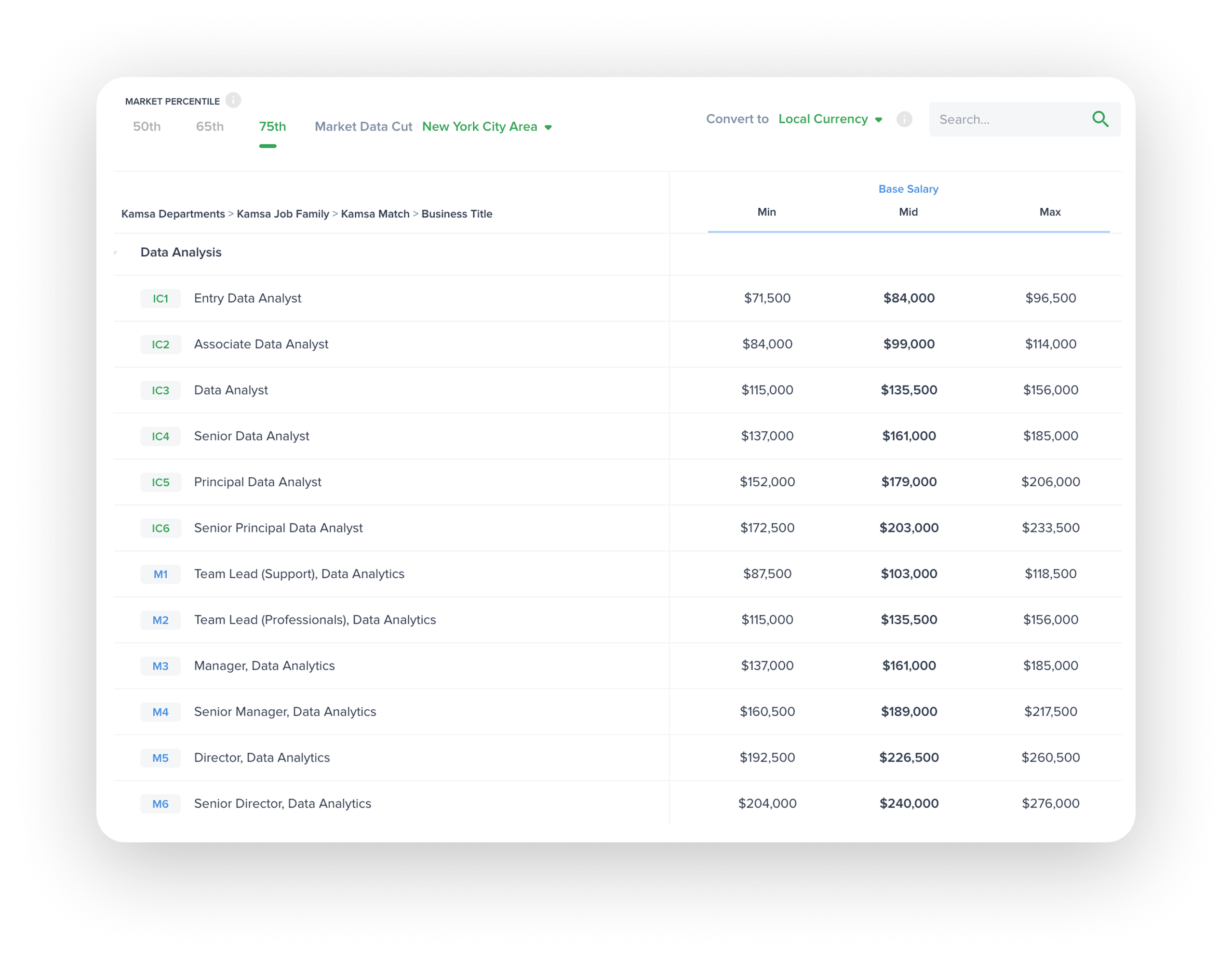Click the Kamsa Departments breadcrumb
The image size is (1232, 958).
(x=173, y=213)
